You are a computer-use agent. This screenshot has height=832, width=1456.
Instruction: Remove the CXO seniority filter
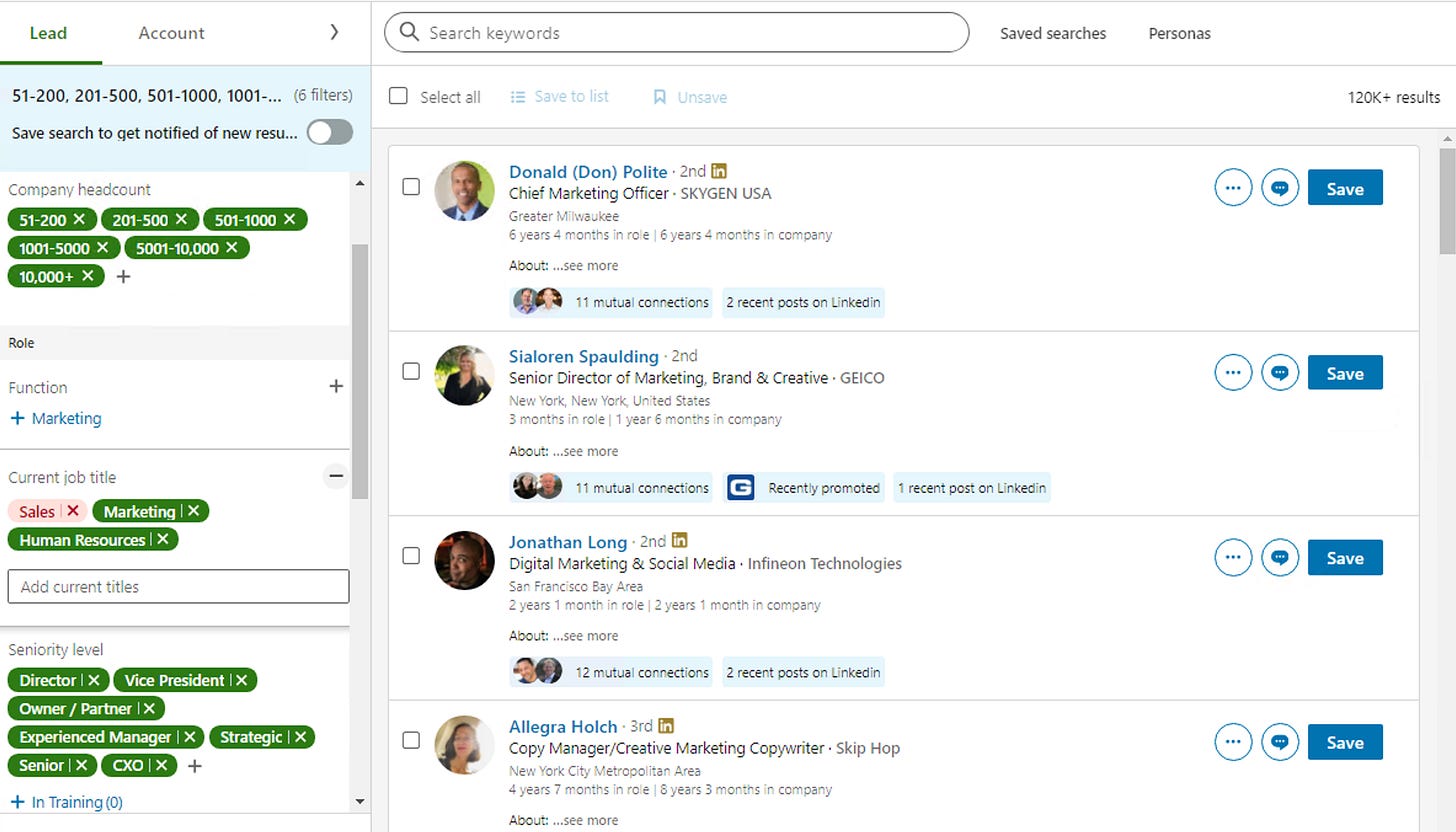(161, 765)
